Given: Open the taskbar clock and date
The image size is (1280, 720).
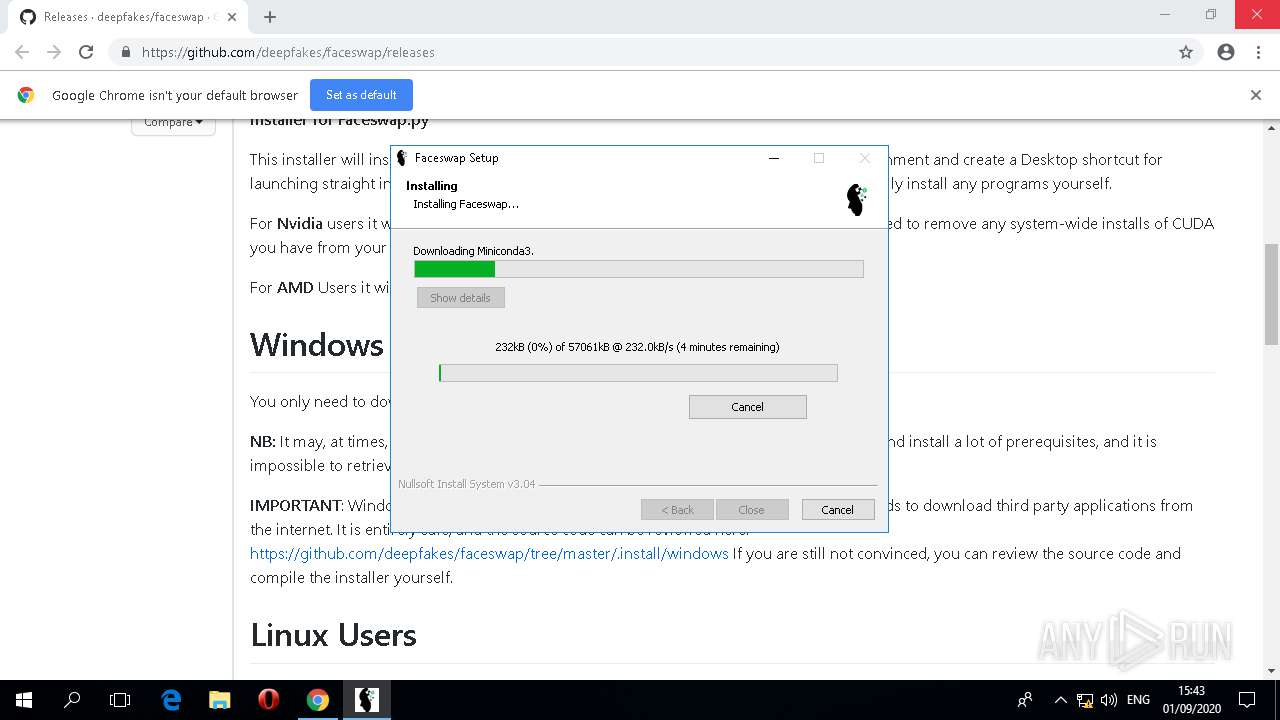Looking at the screenshot, I should tap(1191, 700).
